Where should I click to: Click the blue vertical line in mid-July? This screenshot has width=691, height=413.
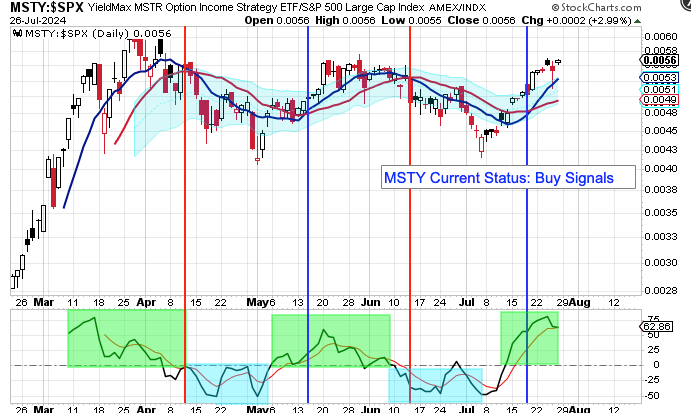tap(527, 200)
